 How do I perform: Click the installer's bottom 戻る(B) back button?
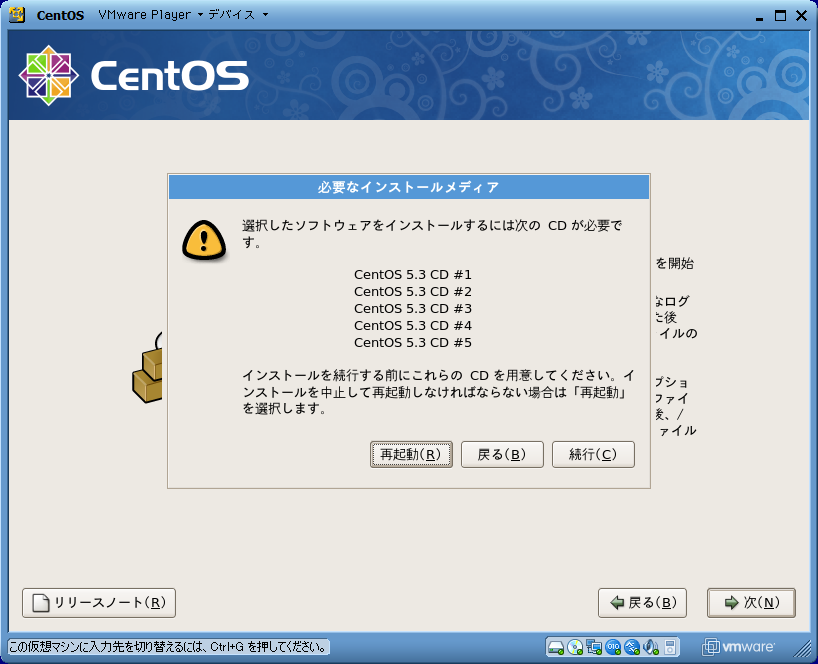(642, 603)
